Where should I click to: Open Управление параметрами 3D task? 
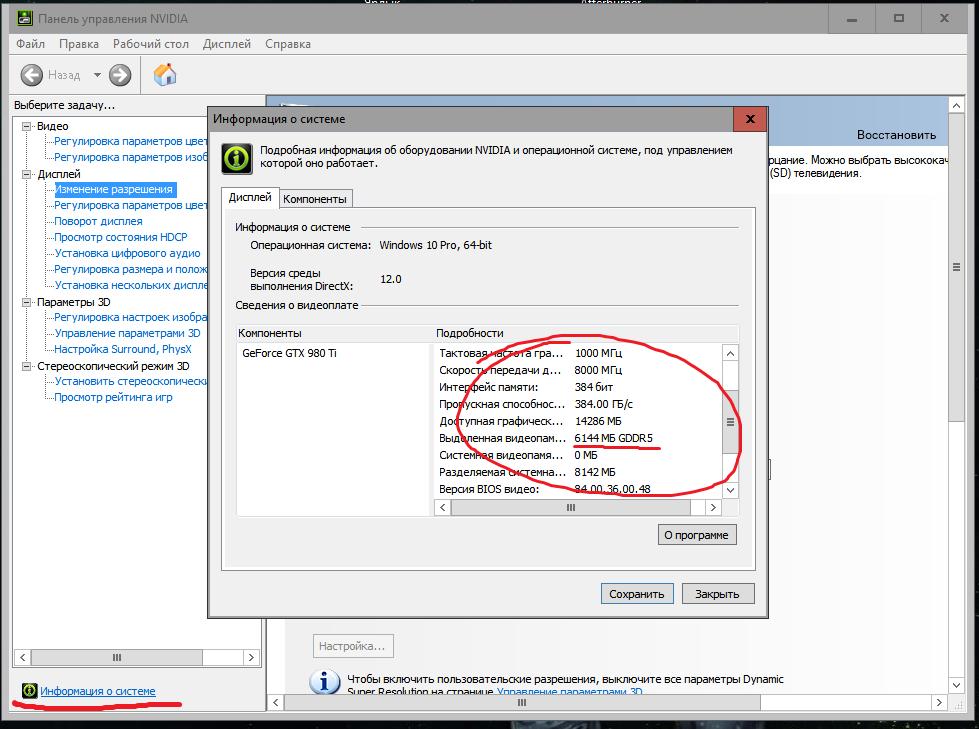click(x=127, y=333)
